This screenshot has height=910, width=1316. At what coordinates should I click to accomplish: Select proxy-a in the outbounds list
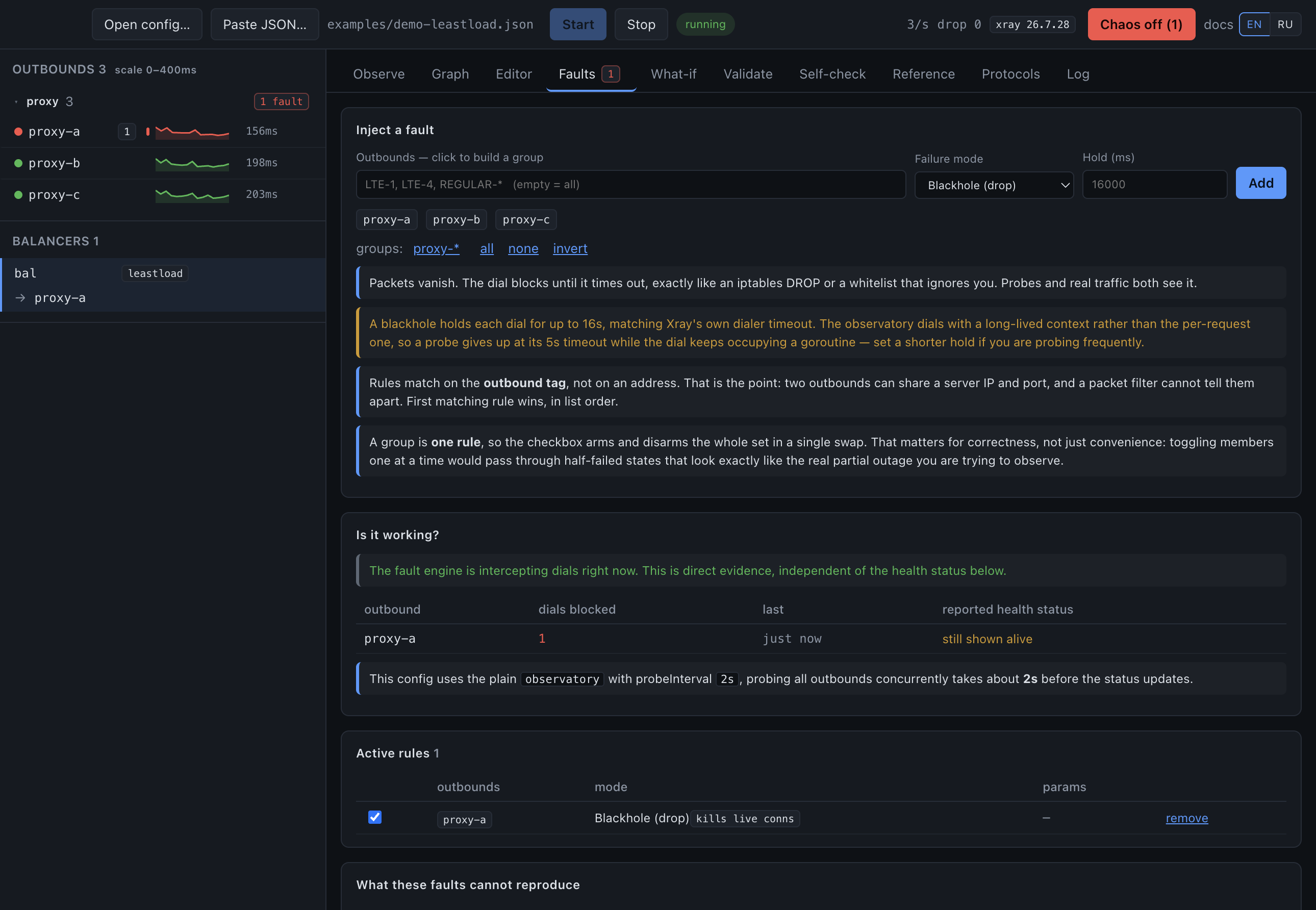(163, 132)
